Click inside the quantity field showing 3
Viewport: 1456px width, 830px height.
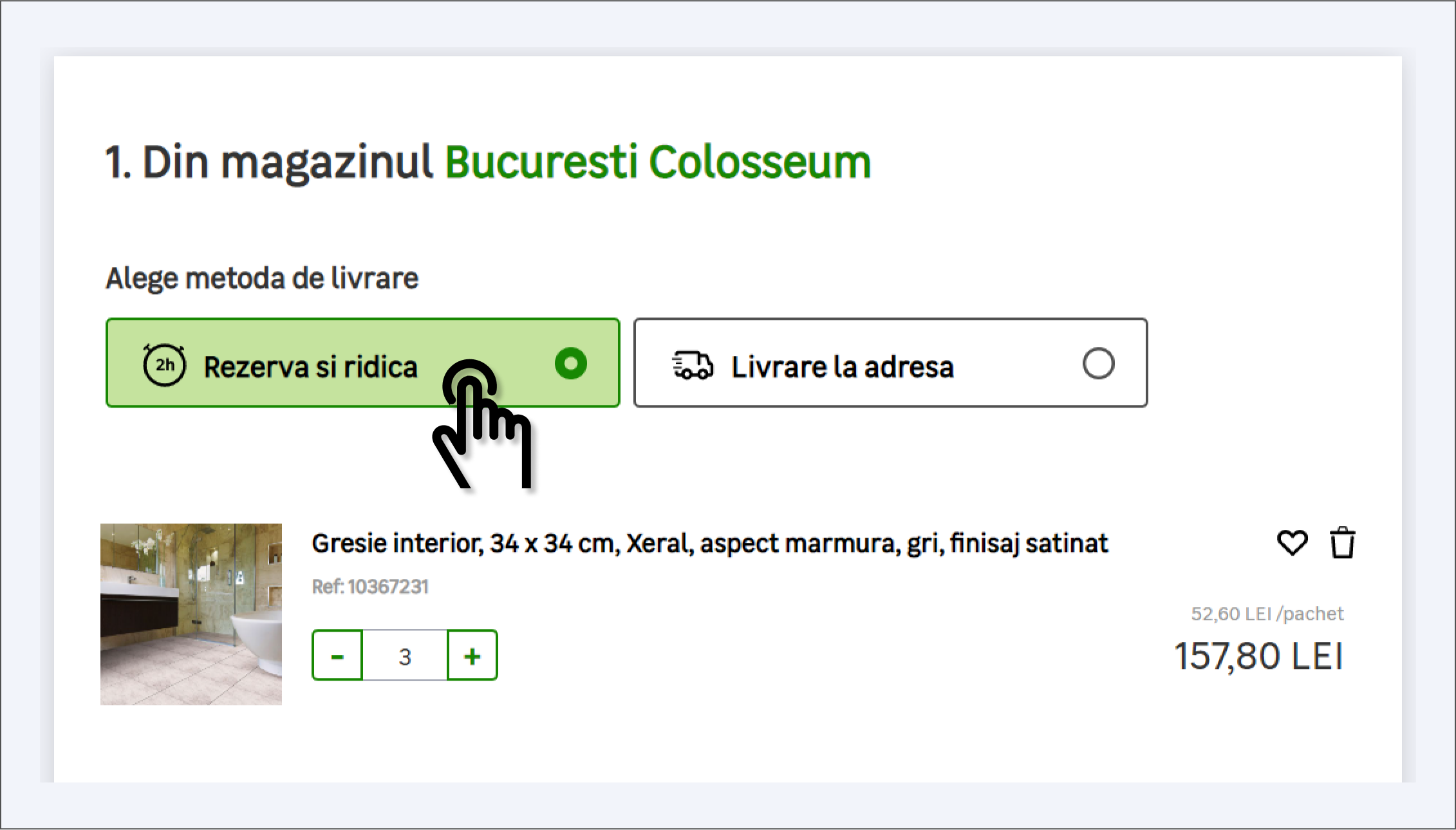click(404, 655)
